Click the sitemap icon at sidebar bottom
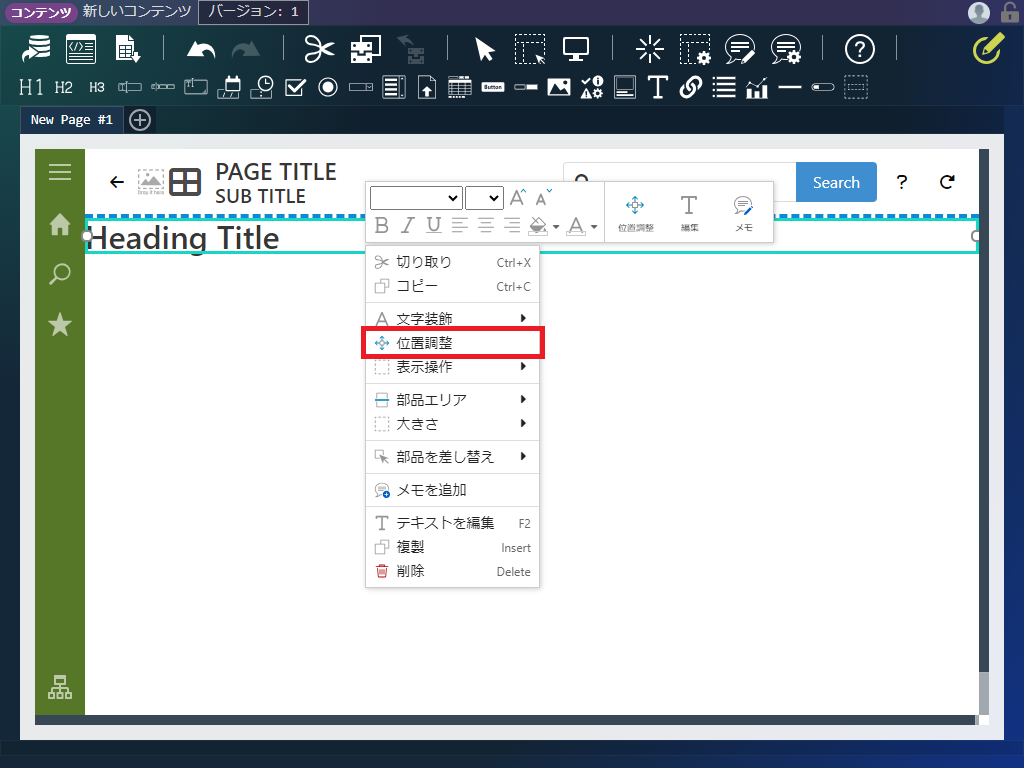The image size is (1024, 768). tap(60, 687)
